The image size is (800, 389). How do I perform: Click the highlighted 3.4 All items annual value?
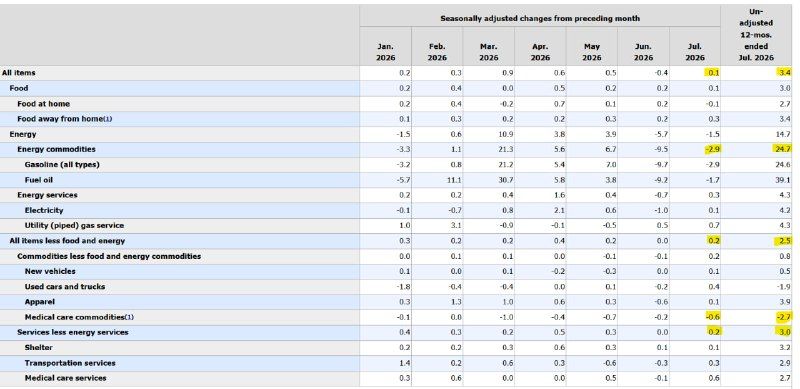[783, 72]
